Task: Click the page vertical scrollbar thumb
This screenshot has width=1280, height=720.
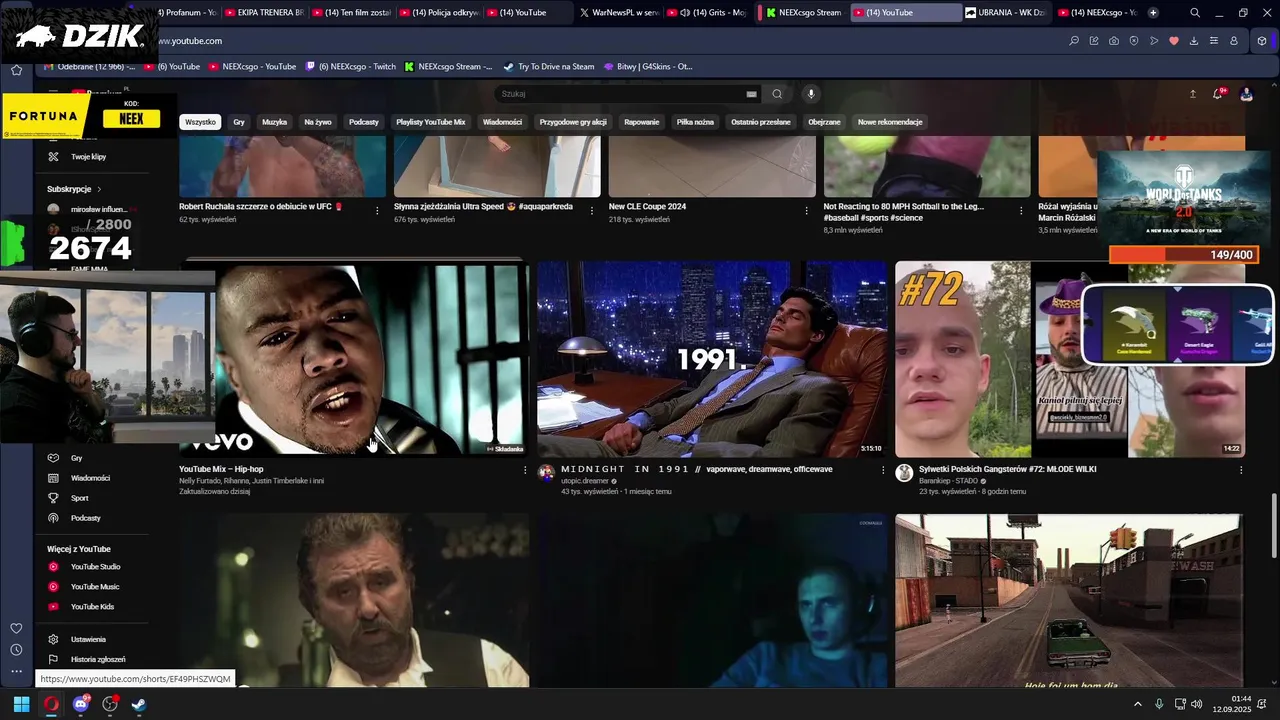Action: [x=1273, y=526]
